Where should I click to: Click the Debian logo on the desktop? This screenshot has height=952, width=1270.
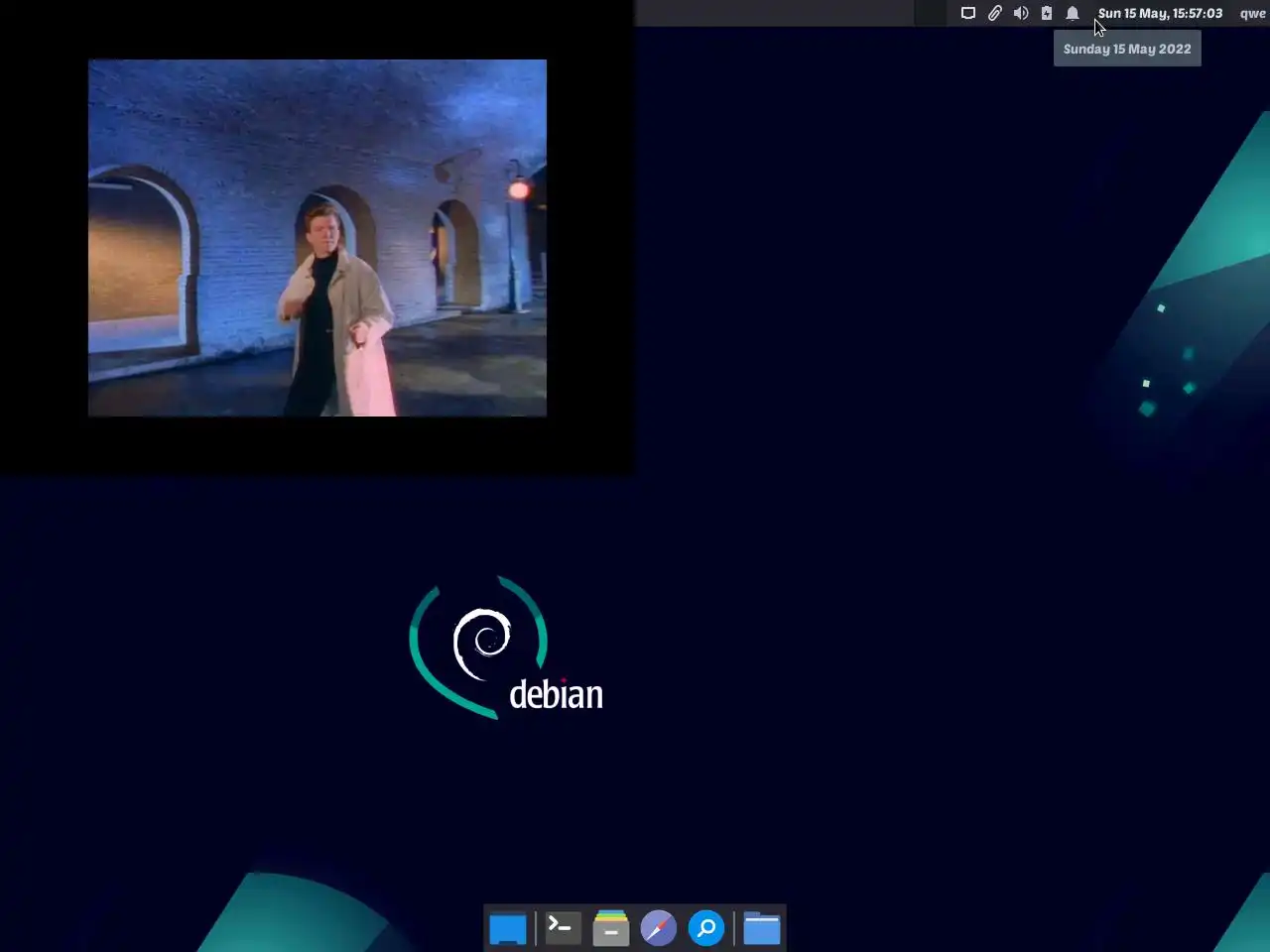506,648
